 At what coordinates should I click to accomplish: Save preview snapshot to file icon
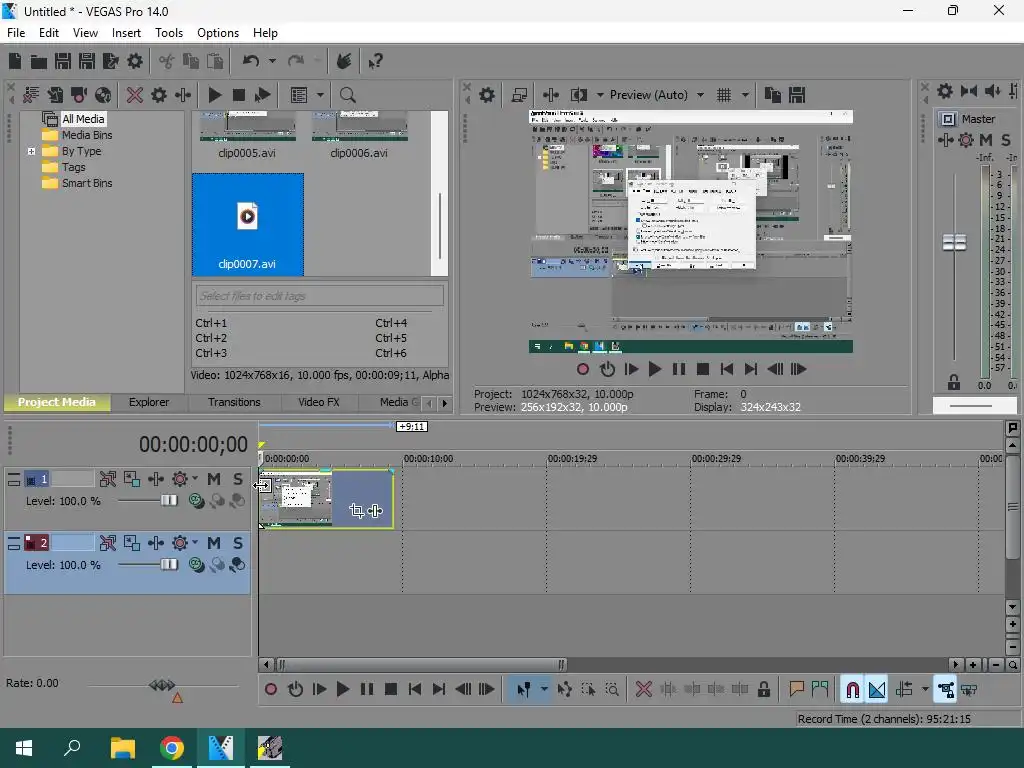coord(797,95)
